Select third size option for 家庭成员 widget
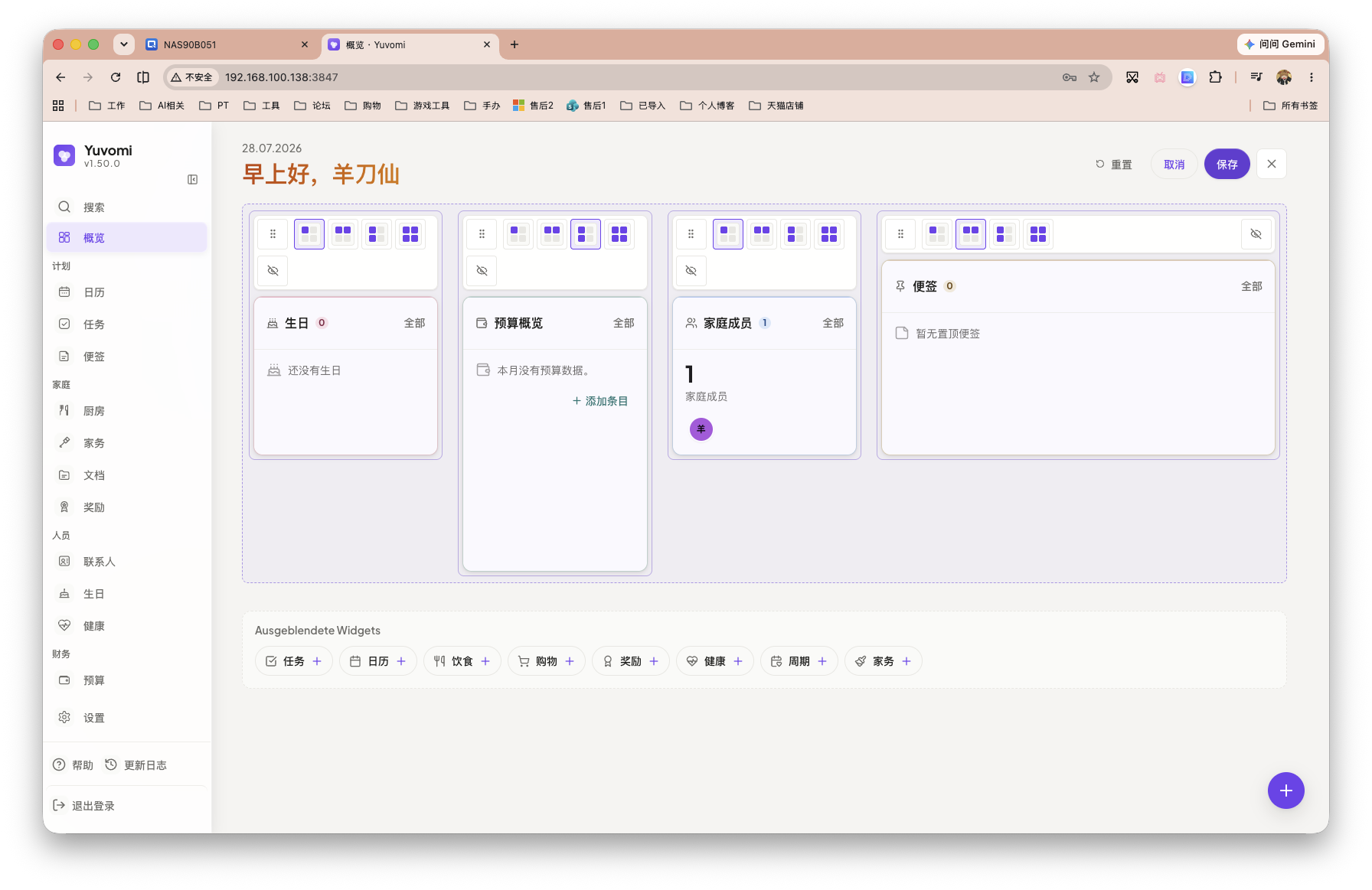 (x=795, y=234)
